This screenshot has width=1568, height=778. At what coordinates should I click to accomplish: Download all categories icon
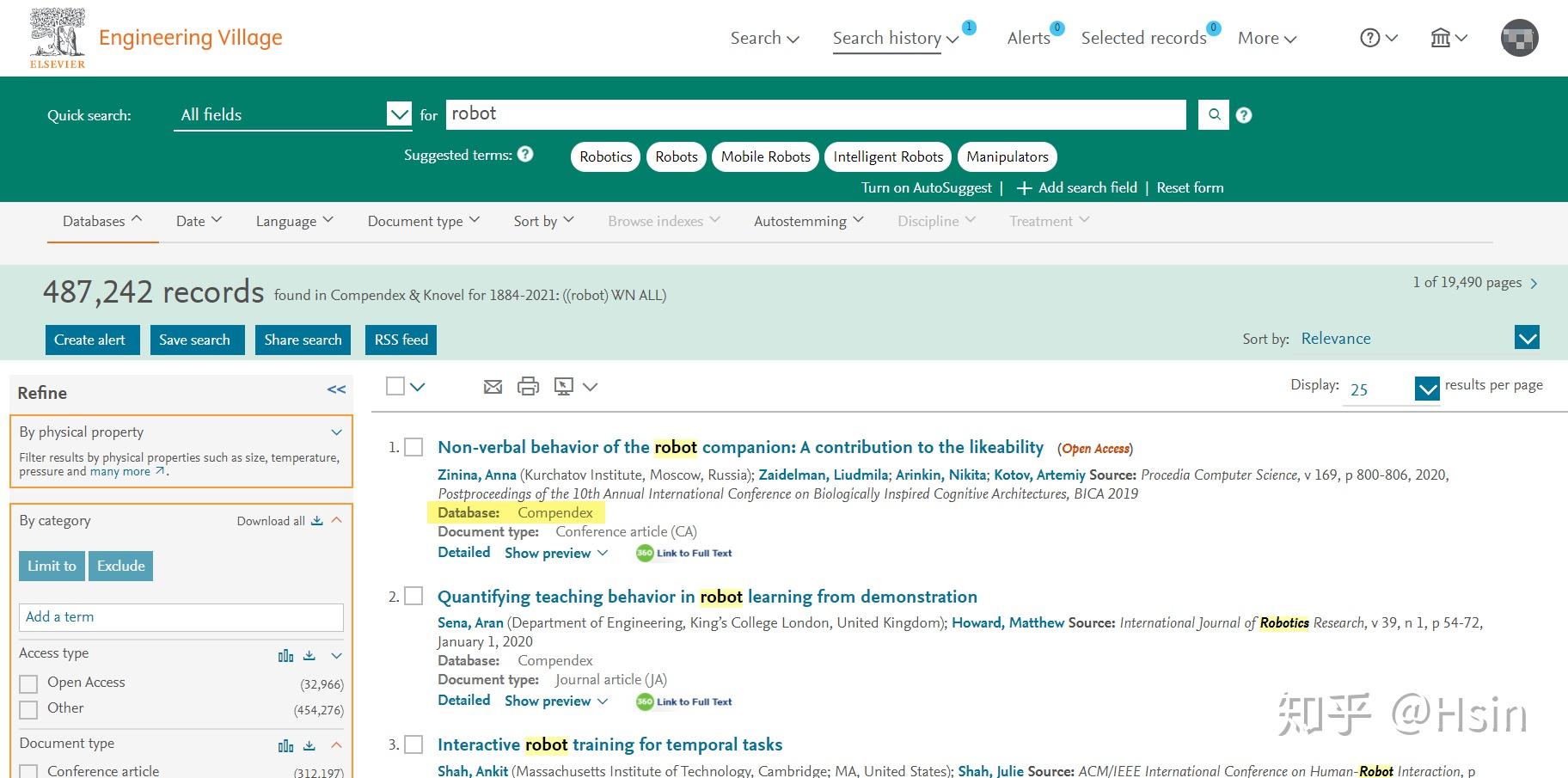pos(316,521)
